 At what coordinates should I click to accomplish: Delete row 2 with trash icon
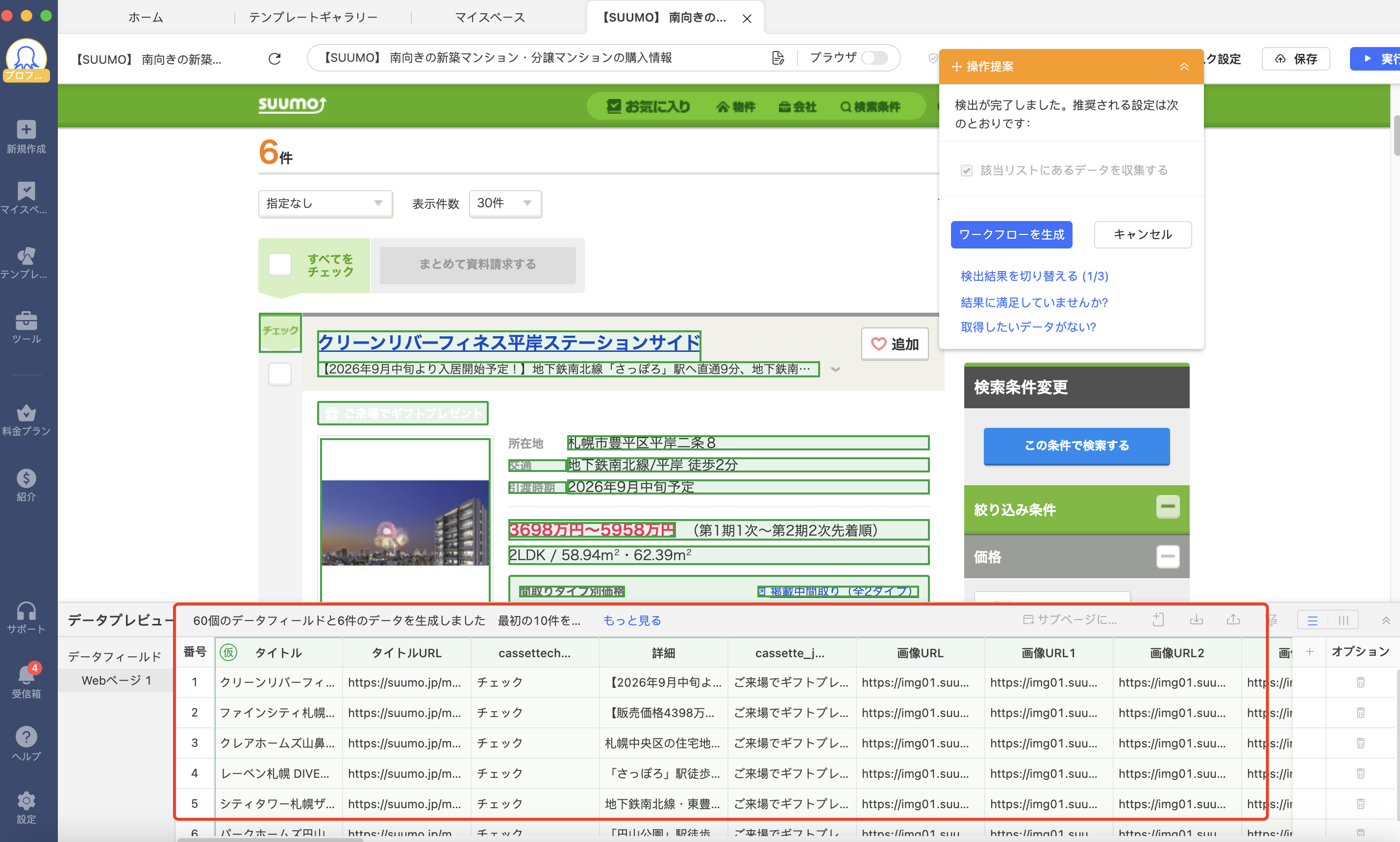(1361, 713)
